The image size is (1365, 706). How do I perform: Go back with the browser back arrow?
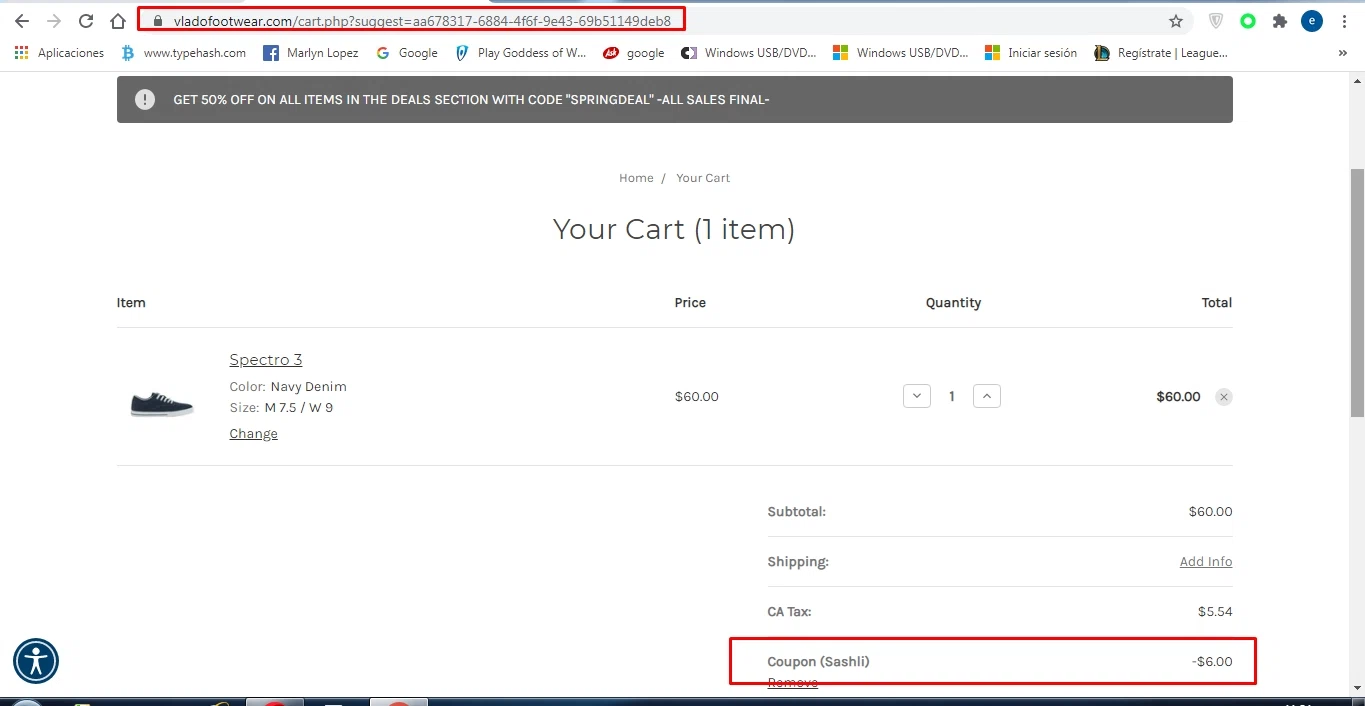click(22, 21)
